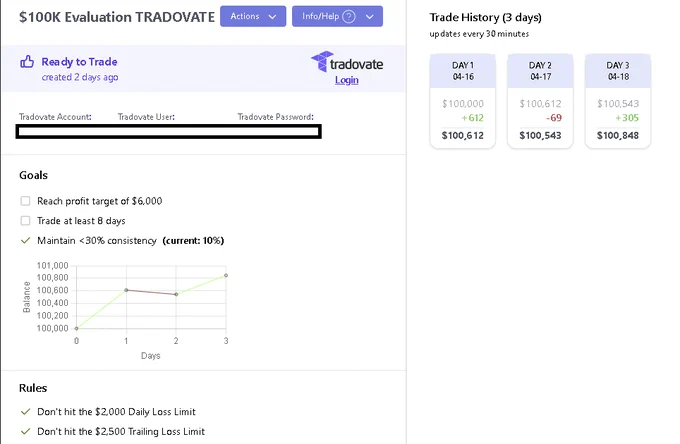The height and width of the screenshot is (444, 680).
Task: Click the balance chart point at day 1
Action: (126, 290)
